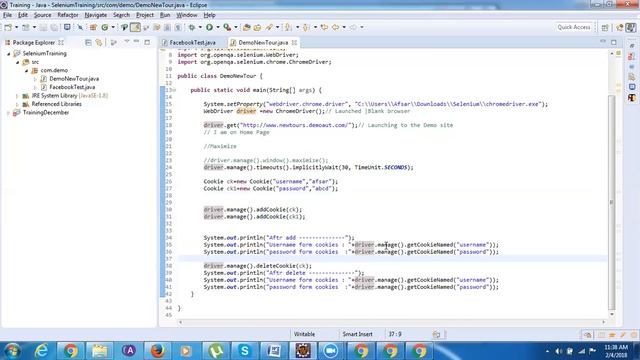Image resolution: width=640 pixels, height=360 pixels.
Task: Collapse the src folder node
Action: [x=18, y=62]
